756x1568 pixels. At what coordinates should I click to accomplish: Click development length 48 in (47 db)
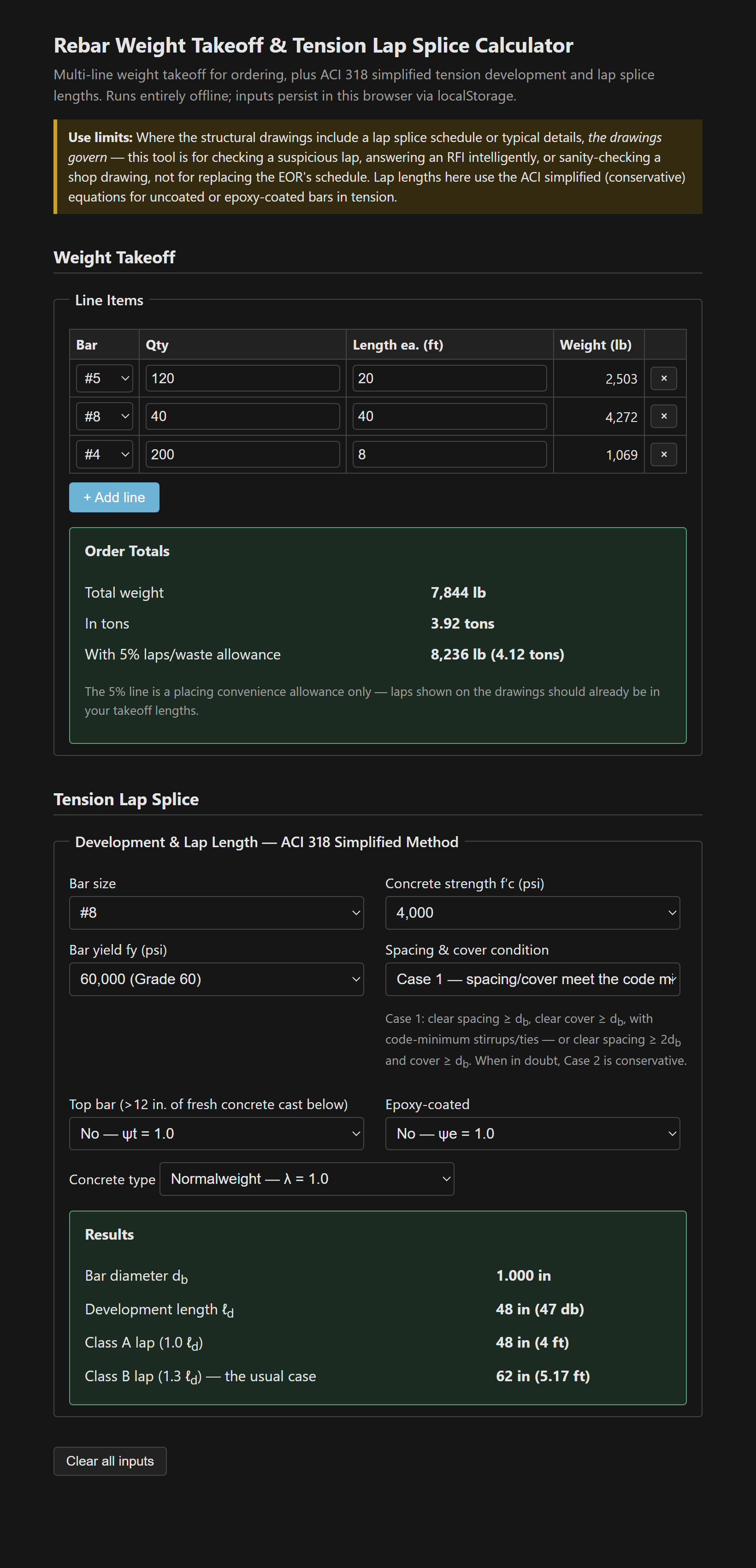pos(539,1309)
